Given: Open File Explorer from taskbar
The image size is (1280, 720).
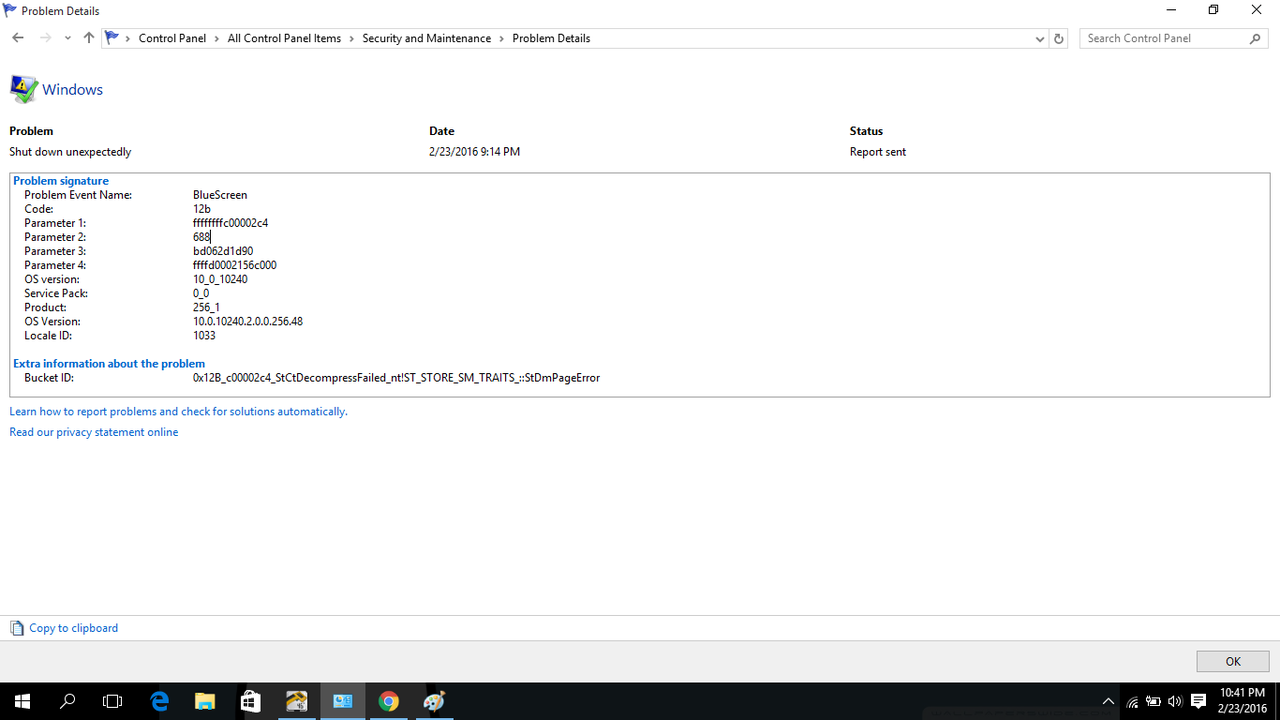Looking at the screenshot, I should tap(205, 701).
